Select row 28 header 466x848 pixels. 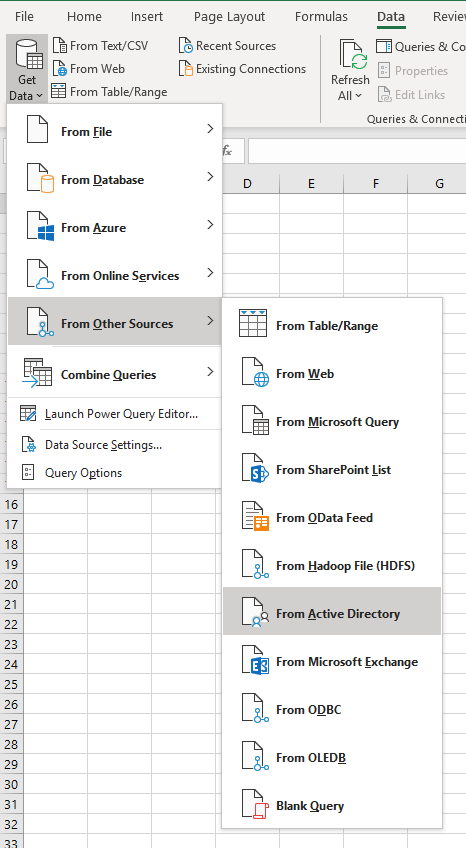[x=11, y=745]
